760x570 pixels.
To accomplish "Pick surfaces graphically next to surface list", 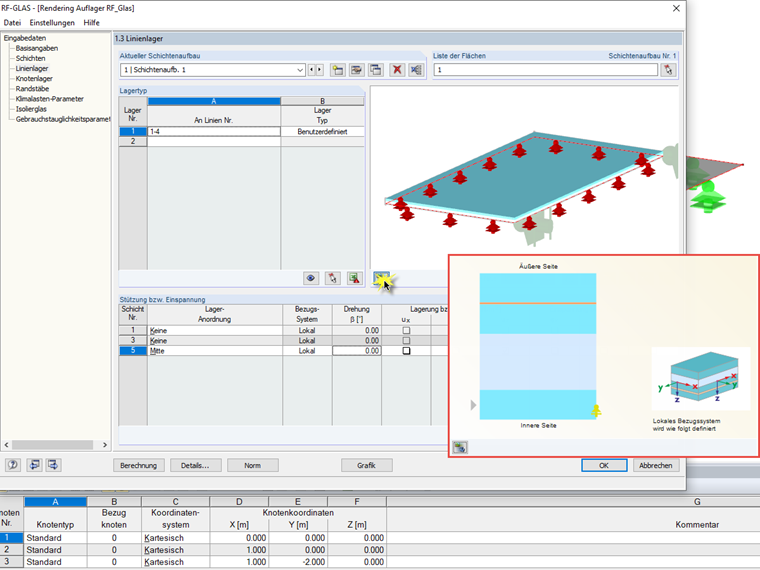I will 669,70.
